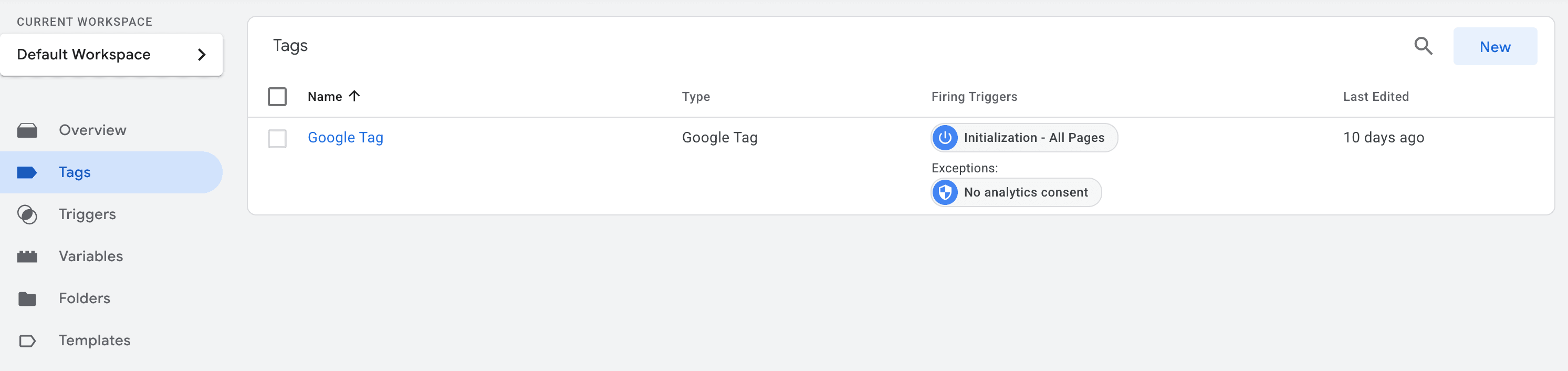Image resolution: width=1568 pixels, height=371 pixels.
Task: Open the Tags section in sidebar
Action: (75, 172)
